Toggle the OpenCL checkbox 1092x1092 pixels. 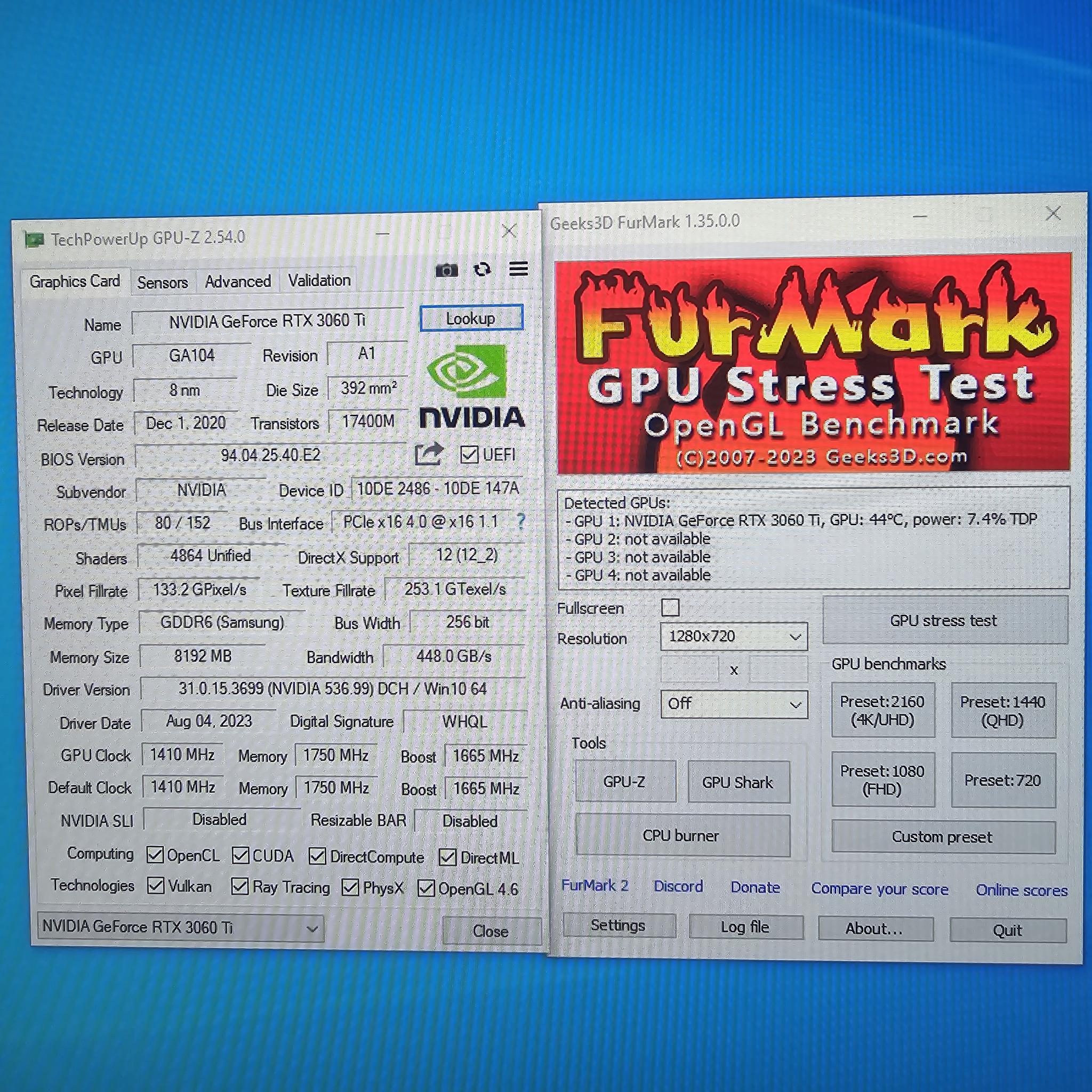coord(155,855)
